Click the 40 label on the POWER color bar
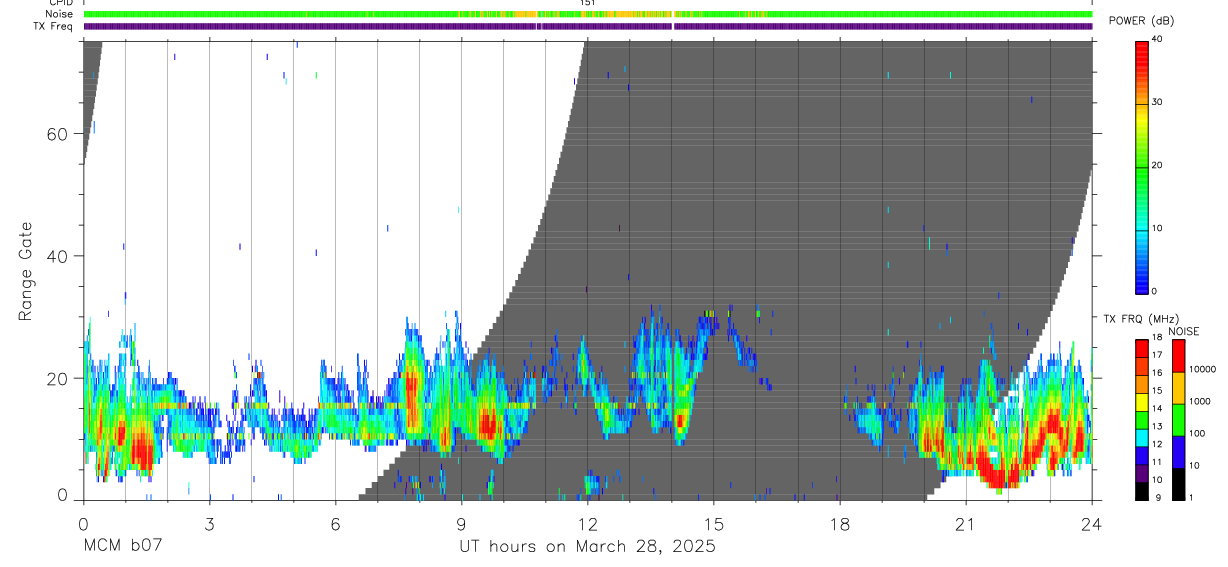 pyautogui.click(x=1159, y=39)
